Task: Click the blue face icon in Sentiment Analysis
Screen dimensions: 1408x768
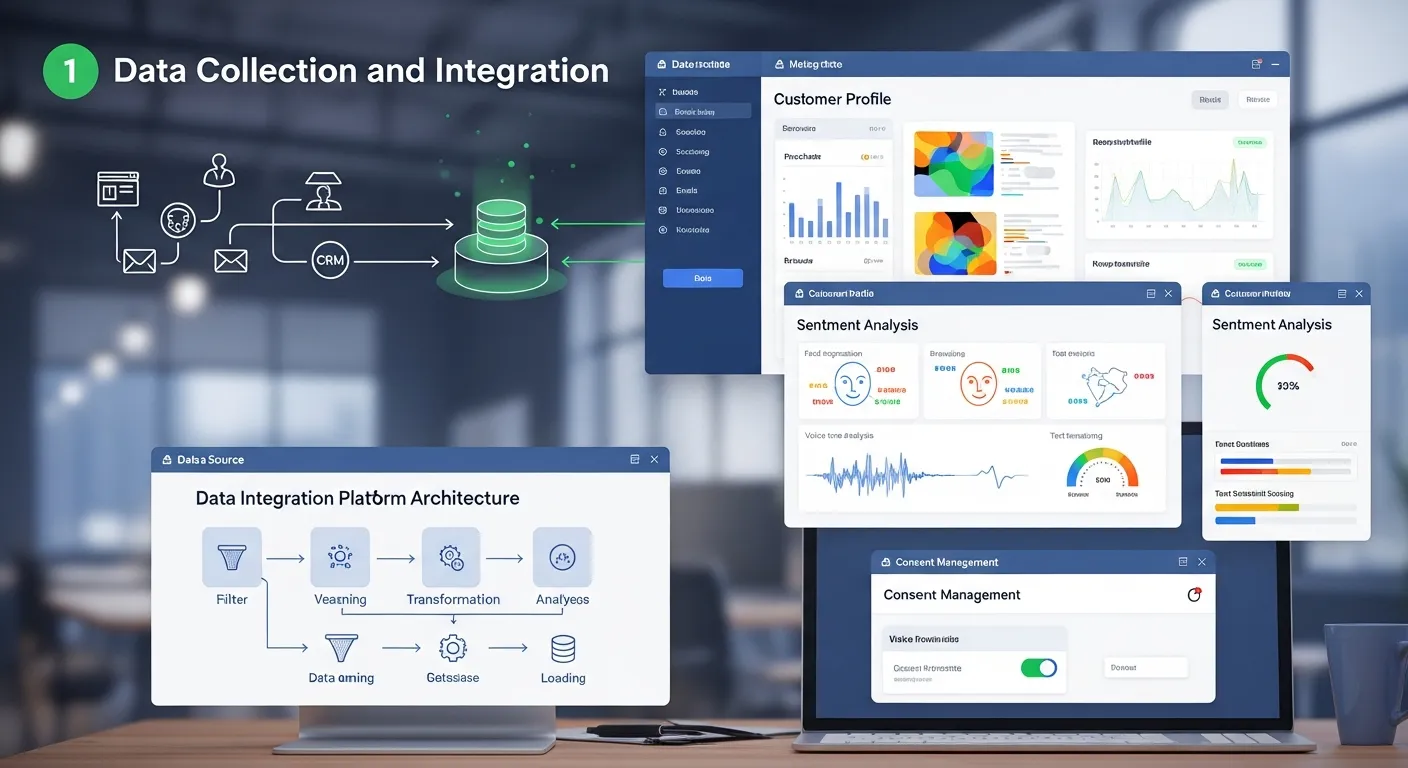Action: (x=852, y=384)
